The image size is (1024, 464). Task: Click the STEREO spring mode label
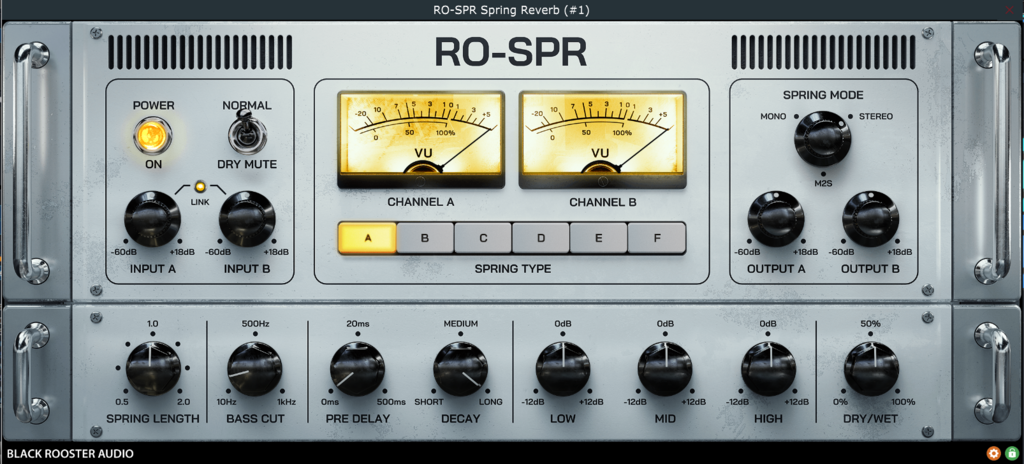pos(876,117)
